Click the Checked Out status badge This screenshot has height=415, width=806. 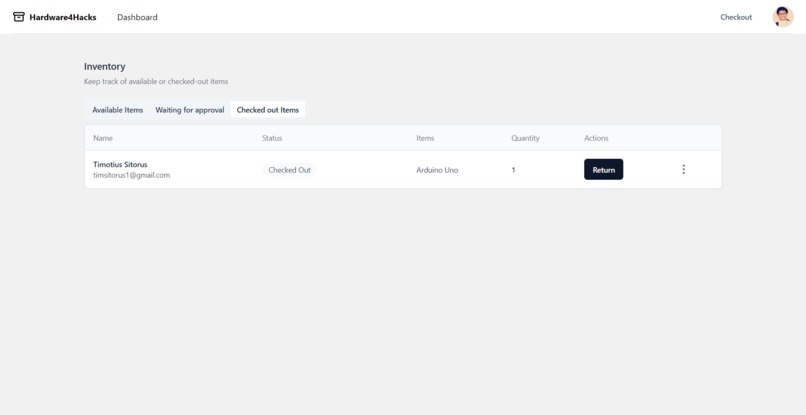click(289, 170)
